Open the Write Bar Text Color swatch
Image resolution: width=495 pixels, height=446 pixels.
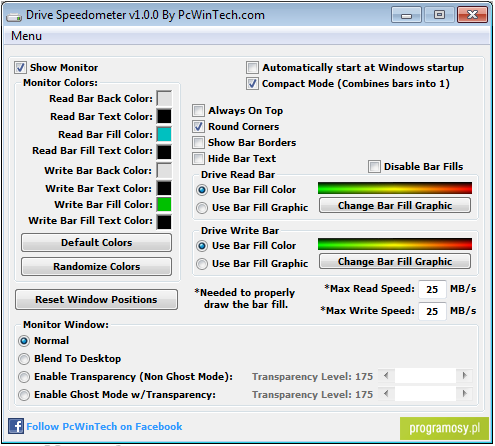click(x=164, y=189)
